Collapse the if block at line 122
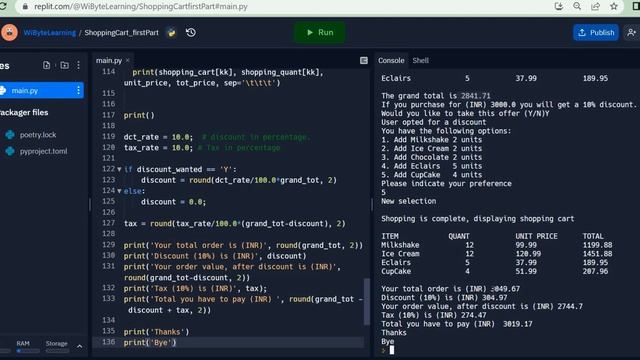The image size is (640, 360). [119, 169]
